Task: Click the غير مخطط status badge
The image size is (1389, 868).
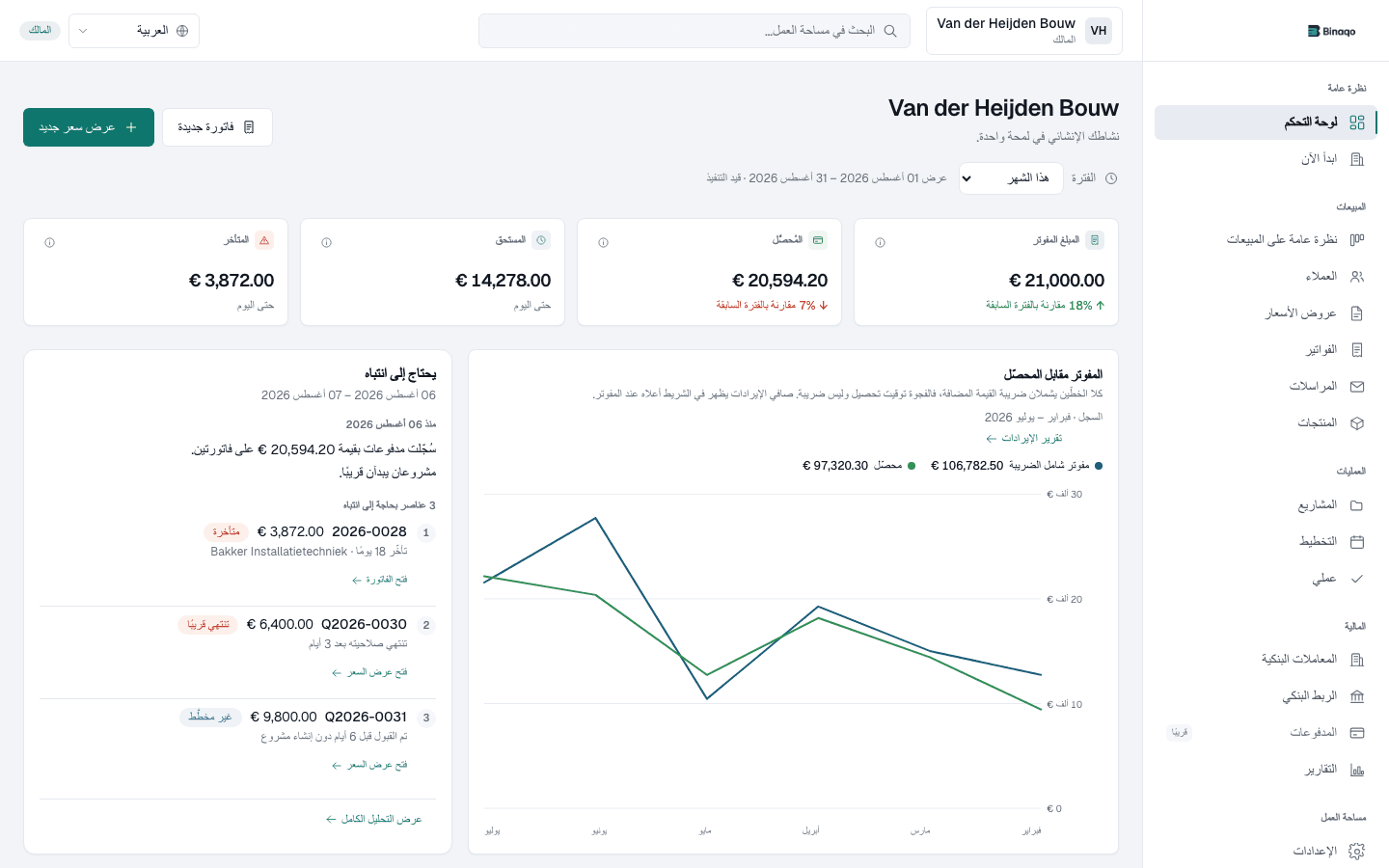Action: coord(210,718)
